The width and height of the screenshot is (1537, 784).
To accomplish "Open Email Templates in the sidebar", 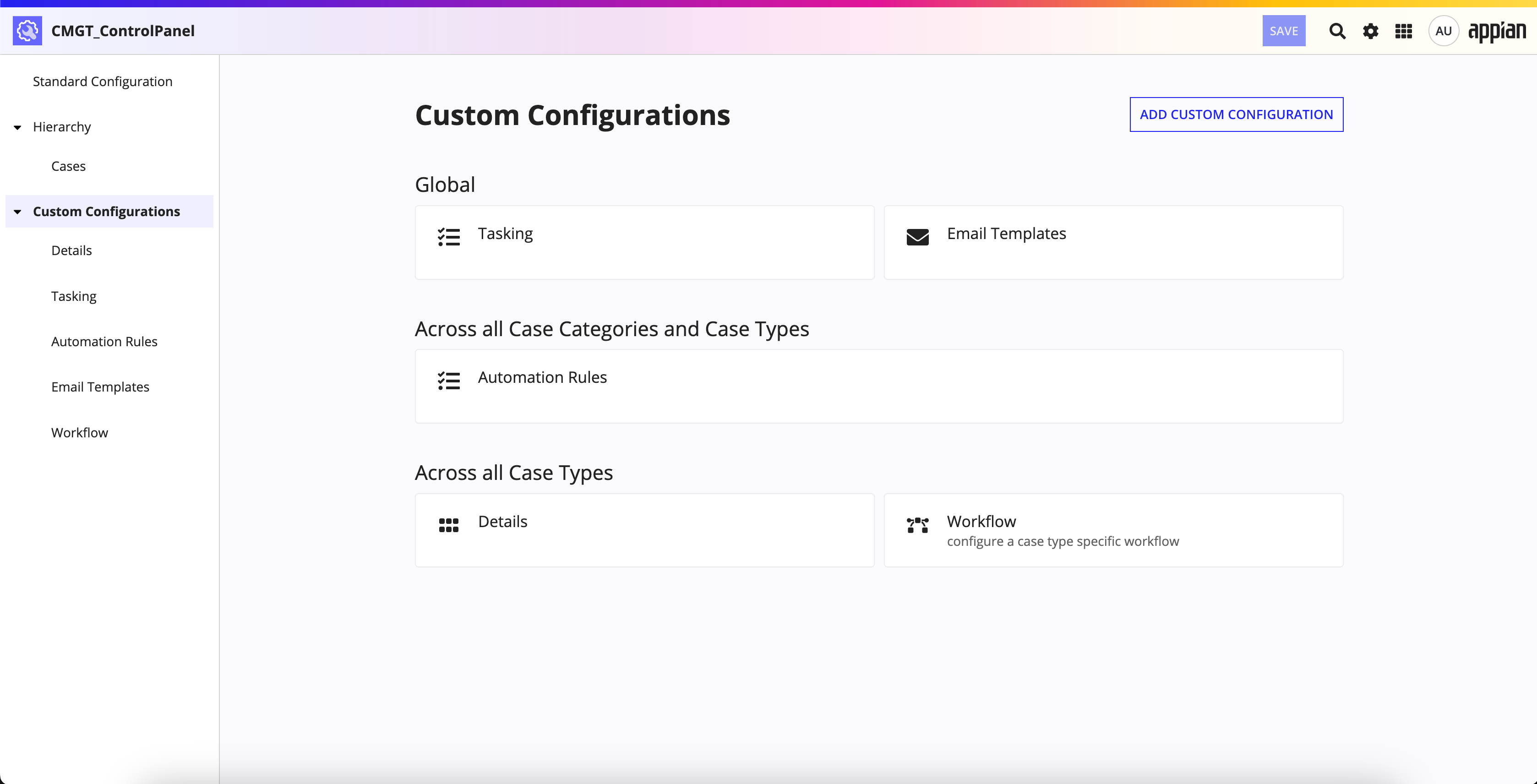I will pyautogui.click(x=100, y=387).
